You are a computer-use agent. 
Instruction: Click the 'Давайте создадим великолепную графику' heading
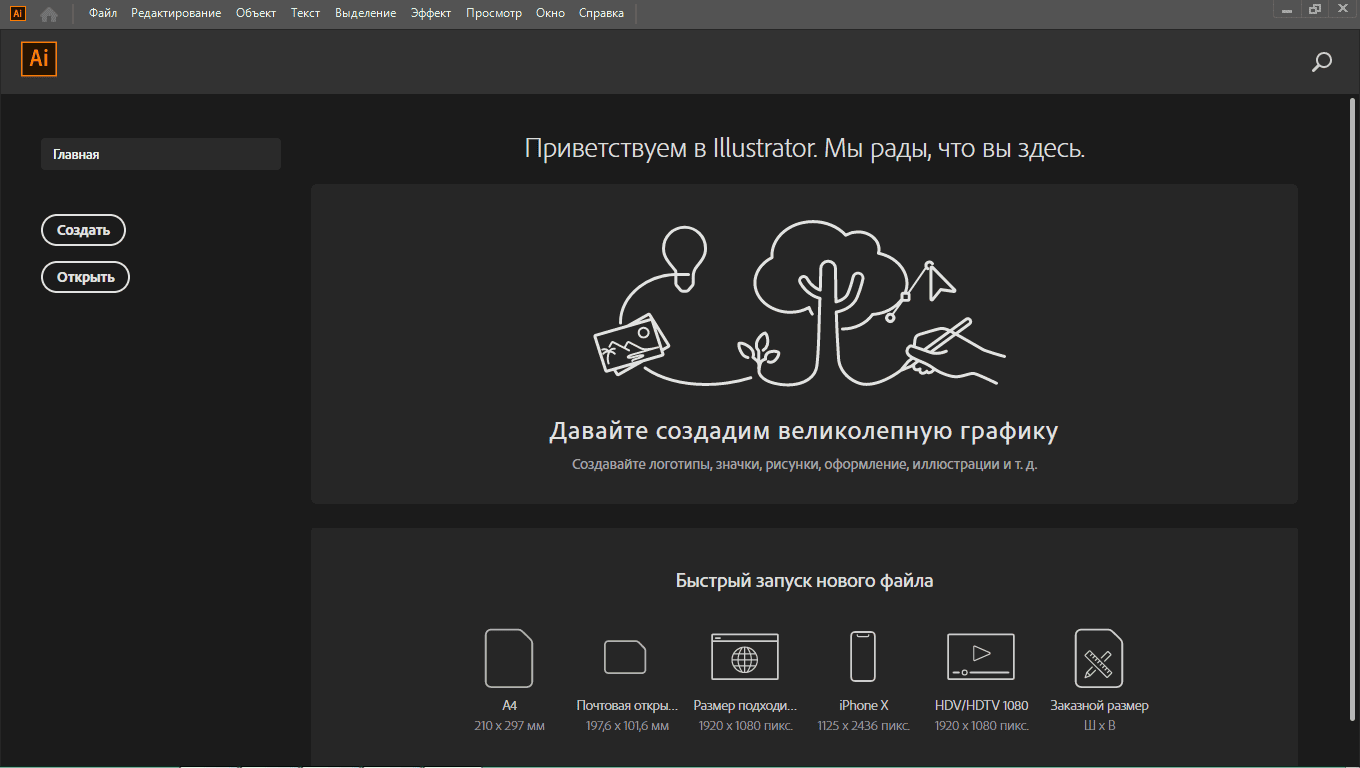(804, 431)
